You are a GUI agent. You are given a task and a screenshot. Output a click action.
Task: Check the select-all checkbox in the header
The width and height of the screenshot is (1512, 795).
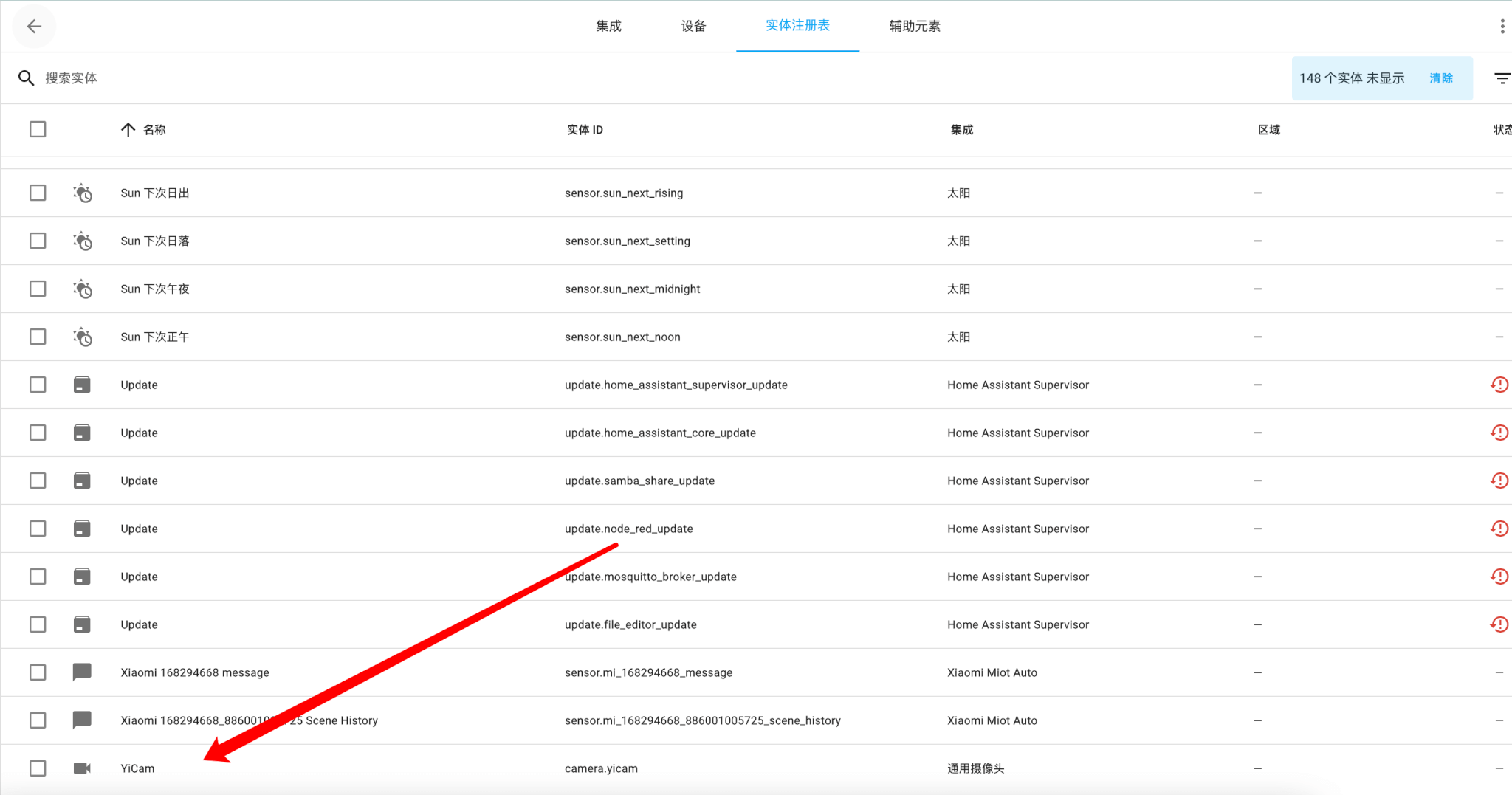38,129
